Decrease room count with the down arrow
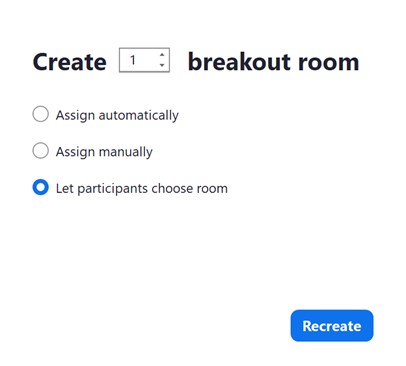This screenshot has width=406, height=366. pyautogui.click(x=162, y=65)
